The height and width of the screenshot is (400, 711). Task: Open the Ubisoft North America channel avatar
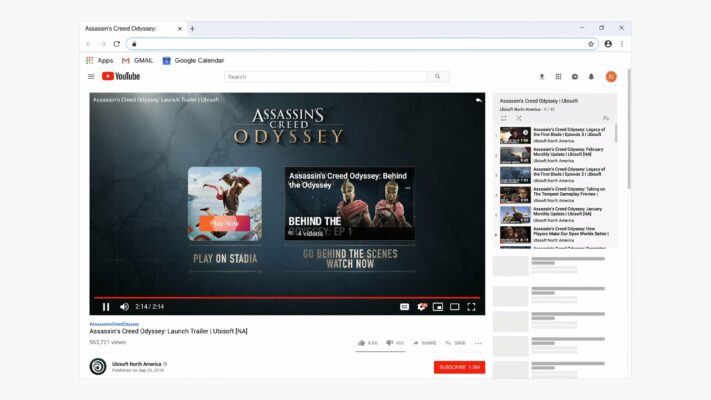(97, 366)
